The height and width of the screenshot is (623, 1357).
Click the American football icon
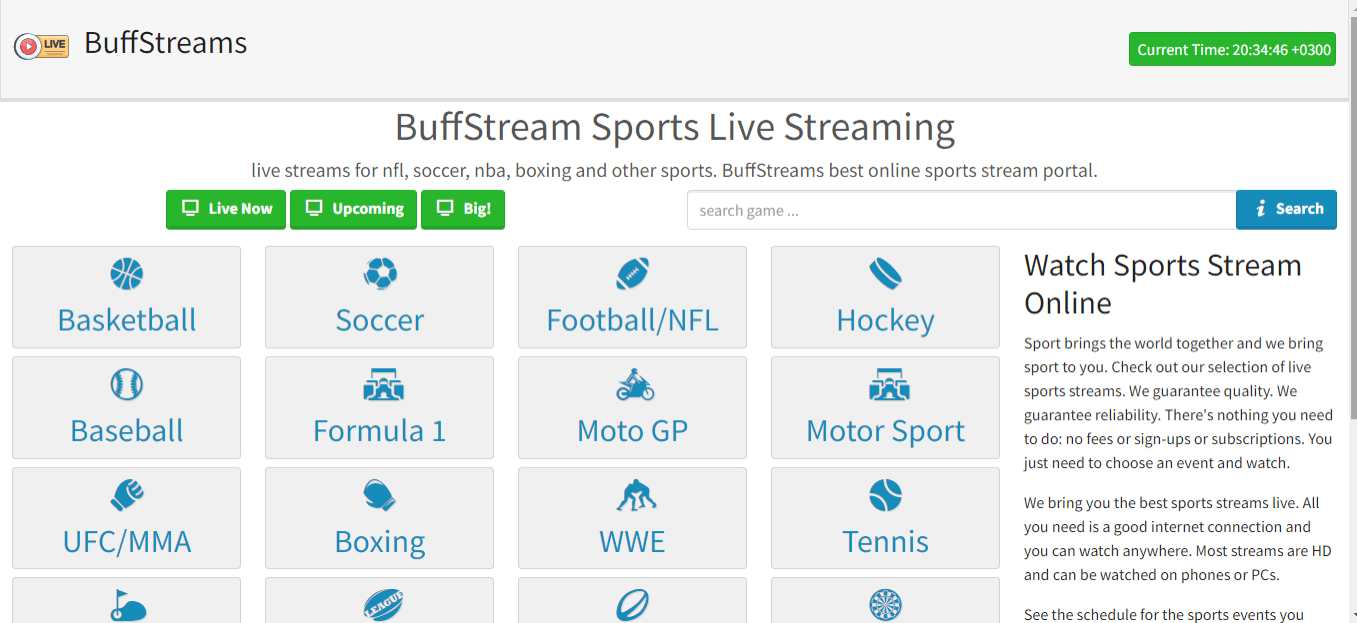633,273
